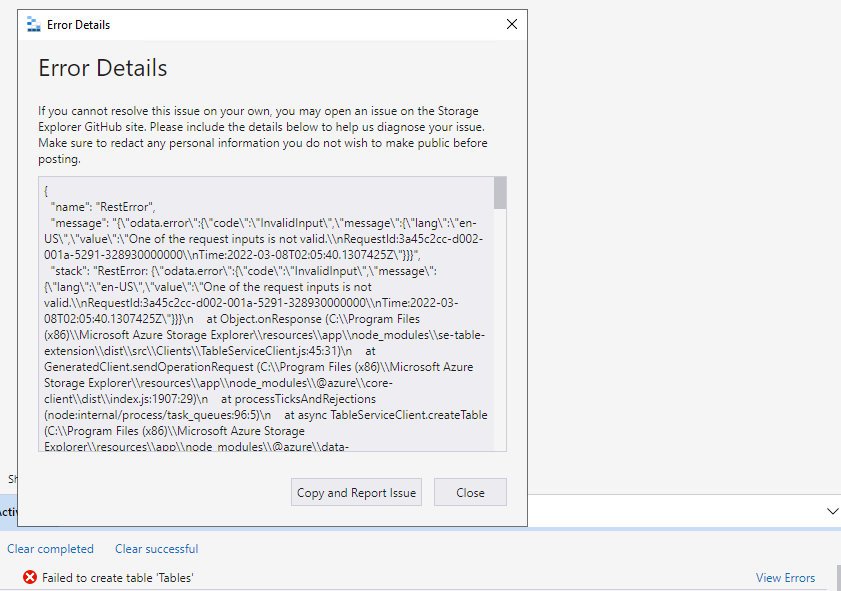The width and height of the screenshot is (841, 591).
Task: Click the "Error Details" heading text
Action: [102, 68]
